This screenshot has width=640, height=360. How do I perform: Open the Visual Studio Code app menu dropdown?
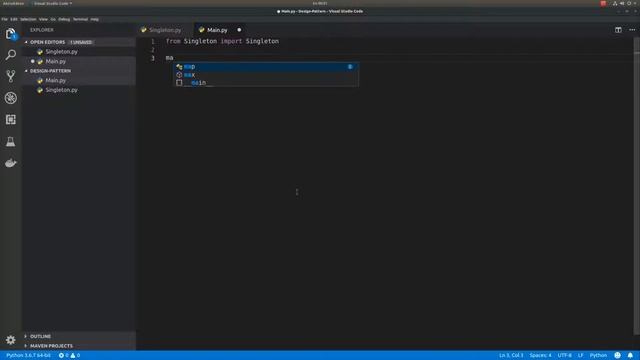53,3
